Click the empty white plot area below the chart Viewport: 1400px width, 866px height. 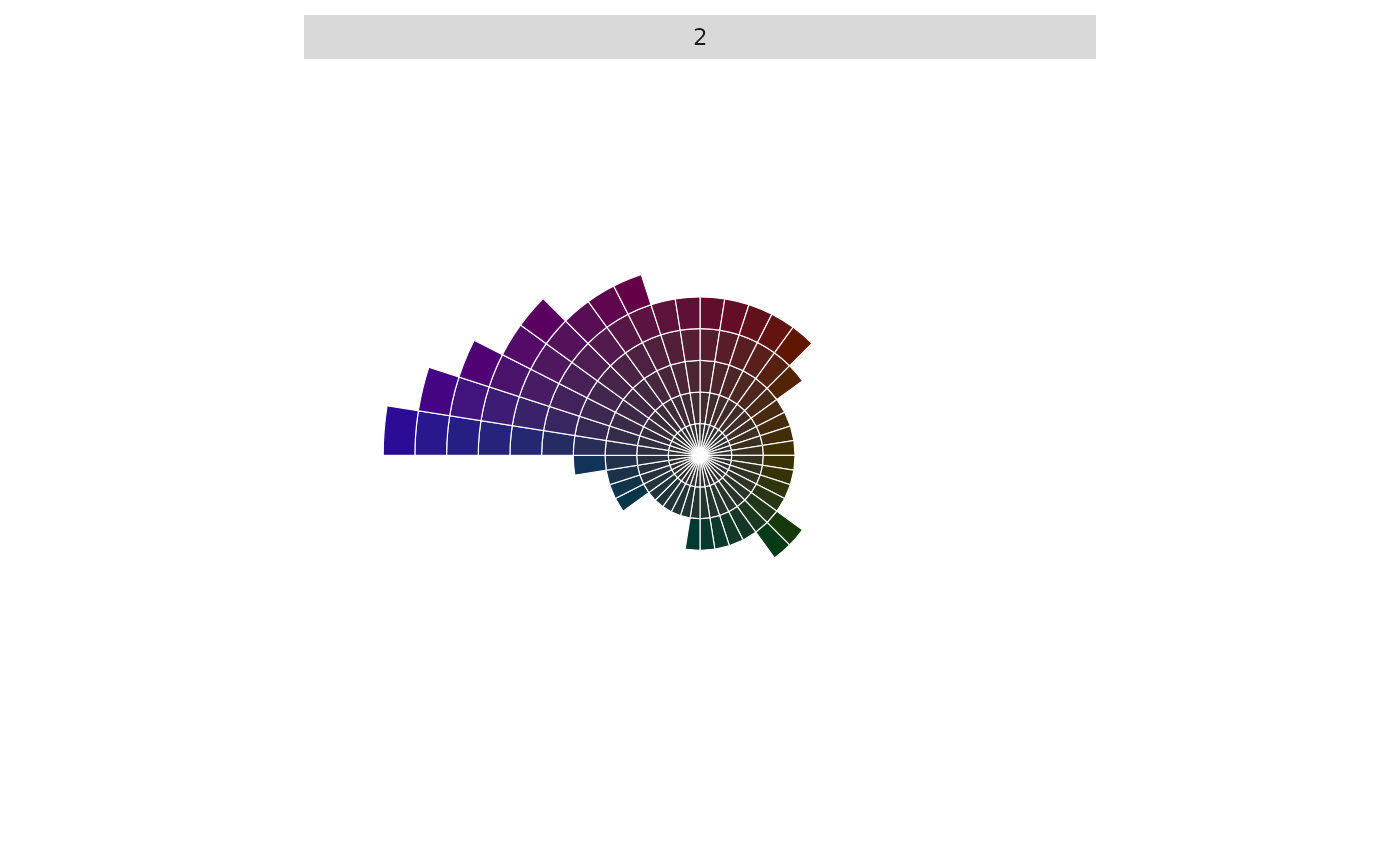click(700, 720)
